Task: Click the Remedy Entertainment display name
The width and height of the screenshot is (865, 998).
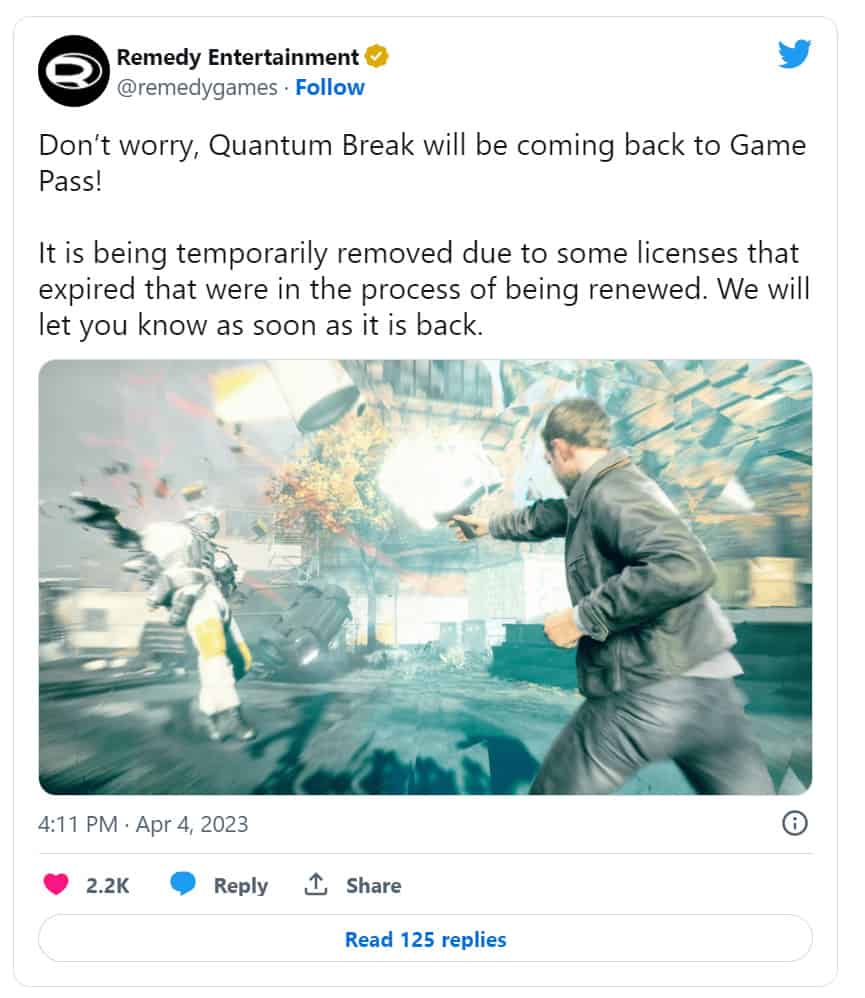Action: coord(237,57)
